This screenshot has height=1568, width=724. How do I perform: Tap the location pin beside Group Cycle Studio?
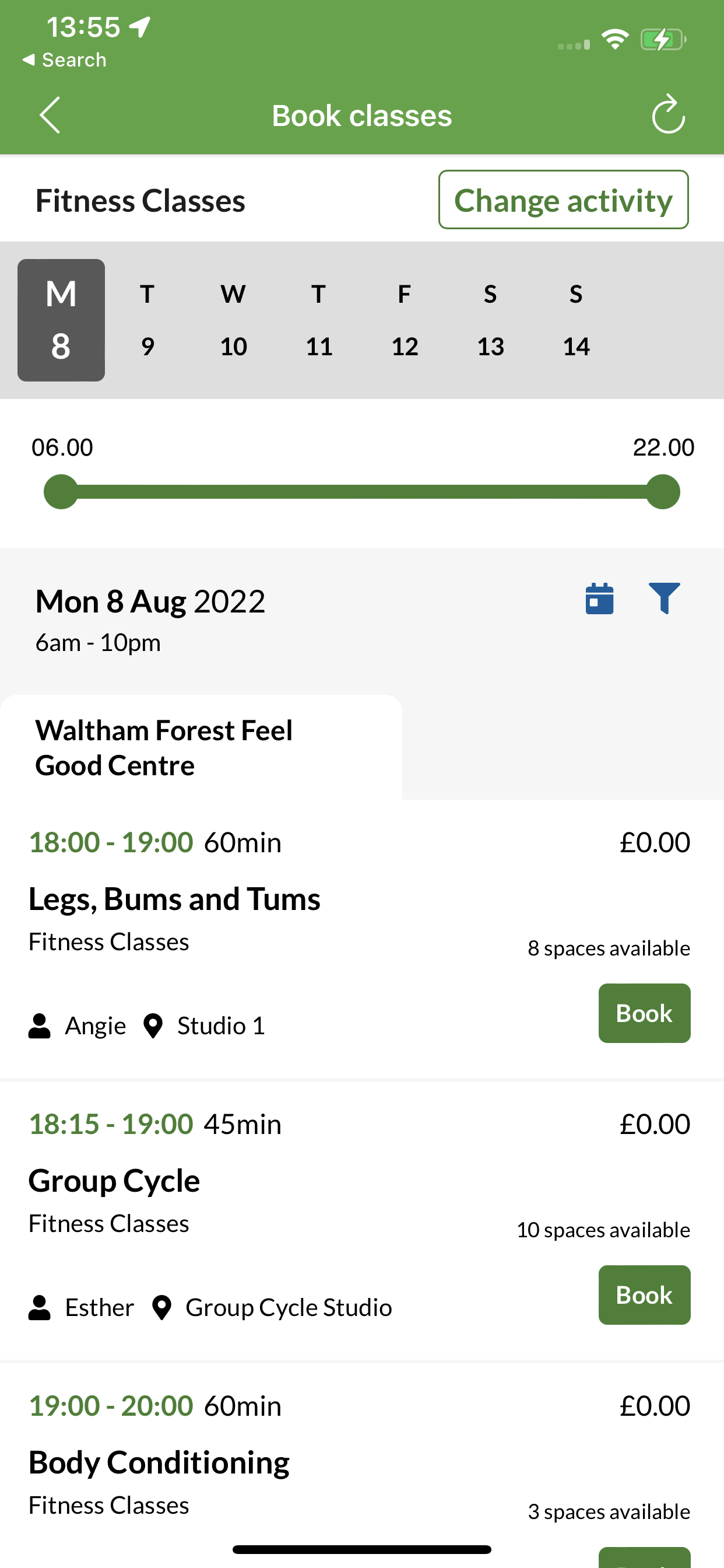(161, 1307)
